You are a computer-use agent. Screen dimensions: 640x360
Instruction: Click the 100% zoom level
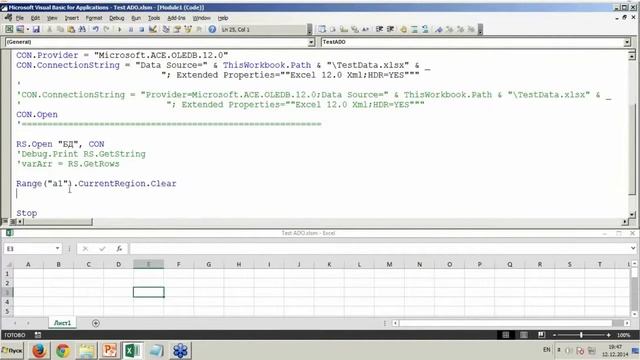point(623,335)
